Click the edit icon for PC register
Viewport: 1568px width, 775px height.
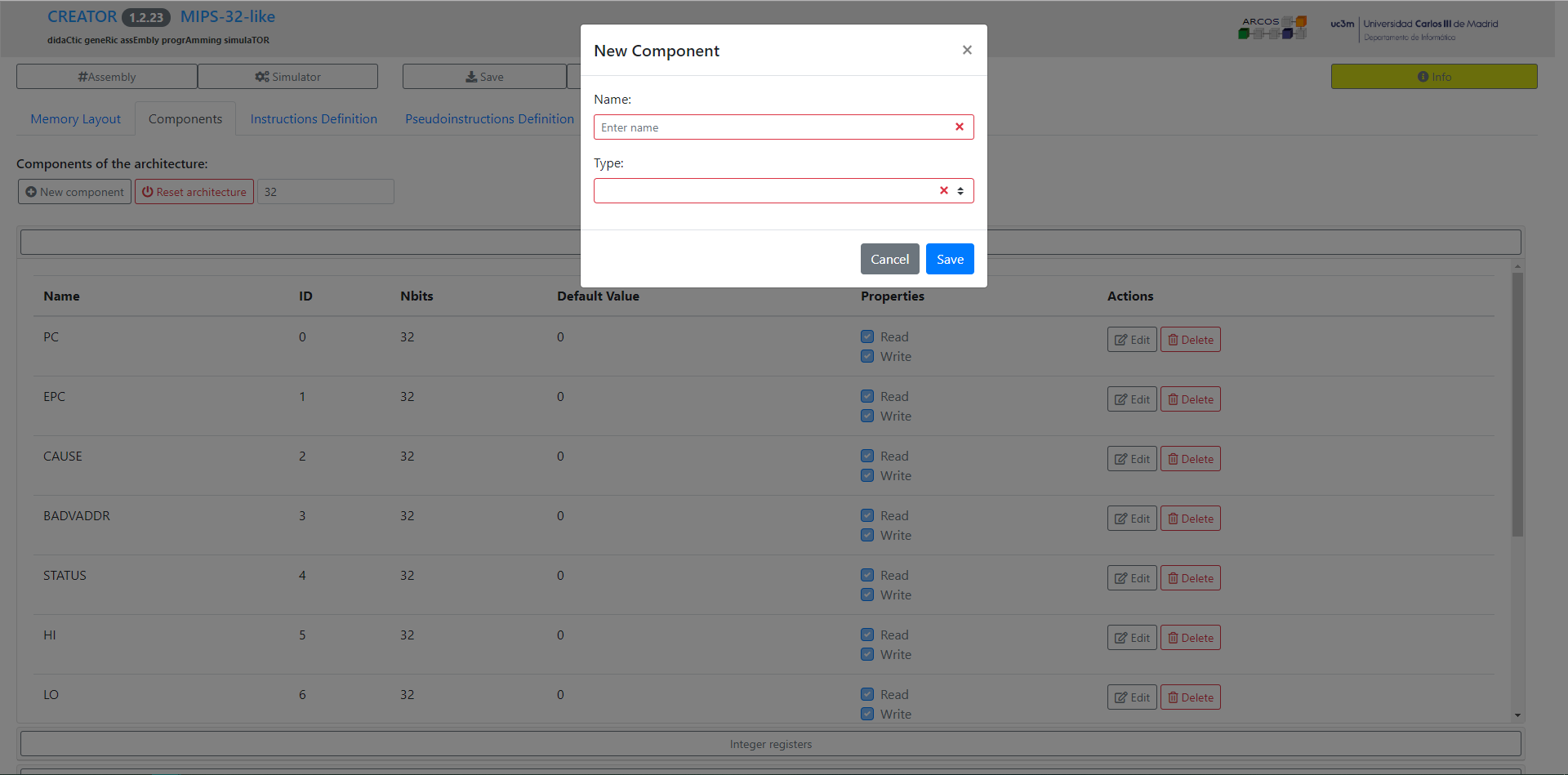(1121, 340)
